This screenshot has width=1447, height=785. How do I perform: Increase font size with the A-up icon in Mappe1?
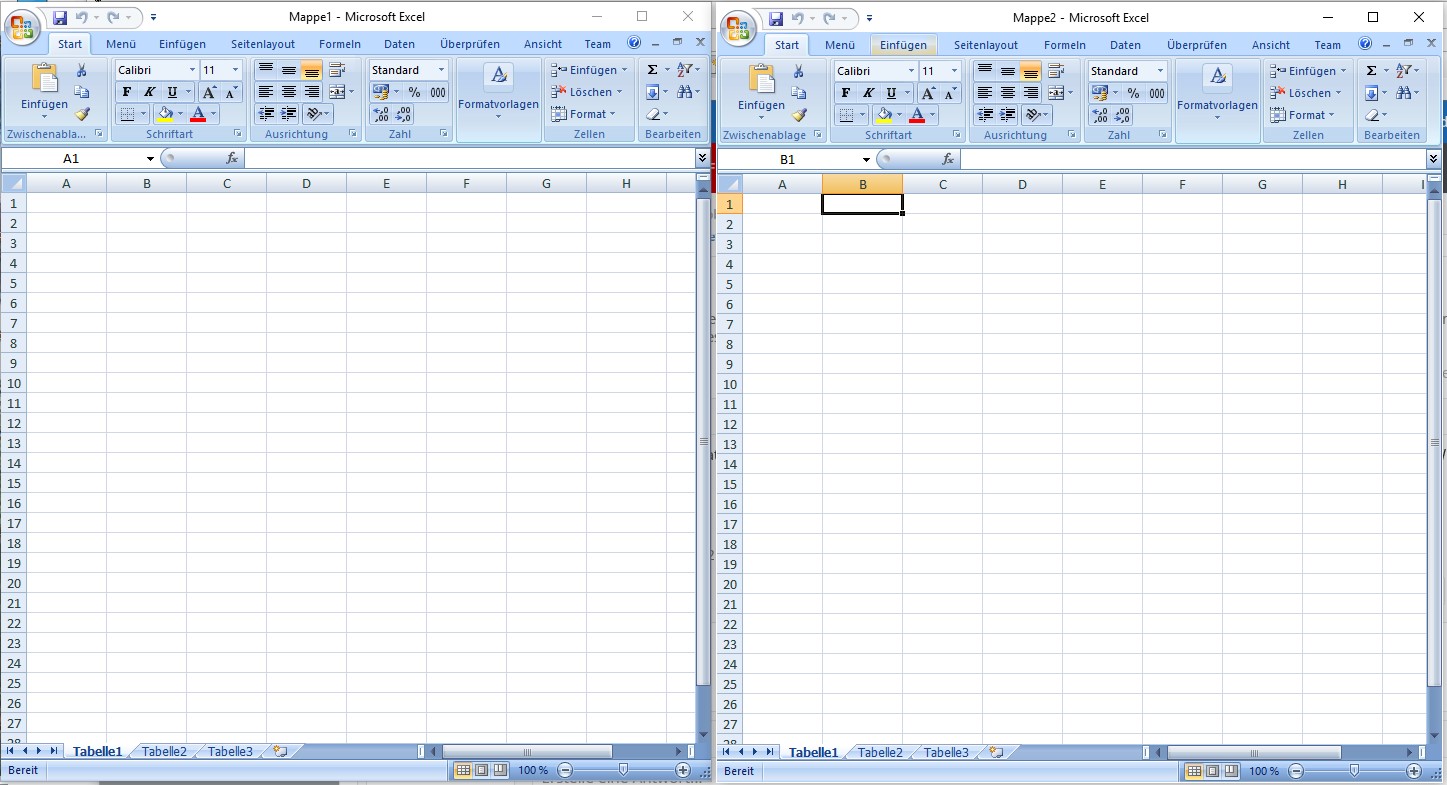[x=210, y=92]
